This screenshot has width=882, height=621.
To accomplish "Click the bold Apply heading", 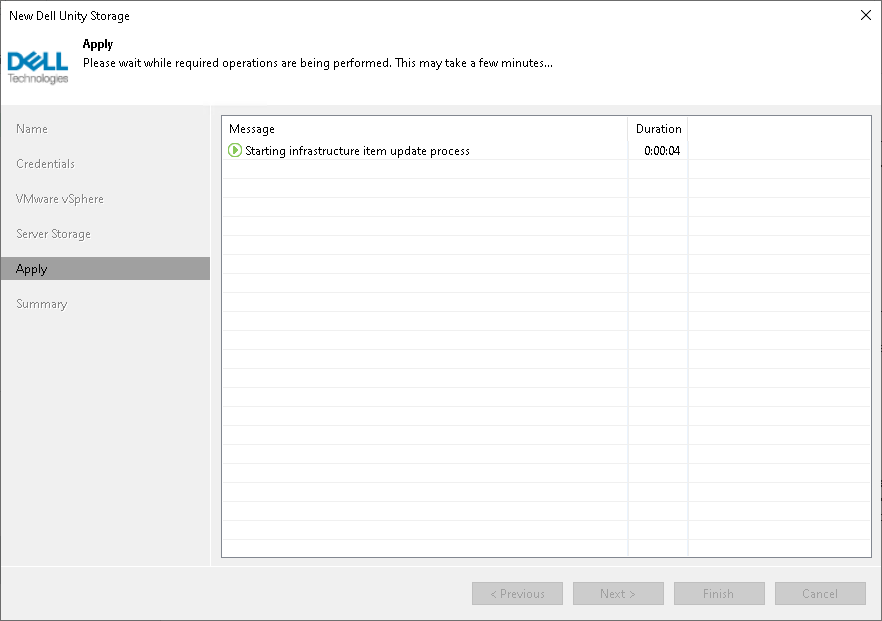I will pos(98,44).
